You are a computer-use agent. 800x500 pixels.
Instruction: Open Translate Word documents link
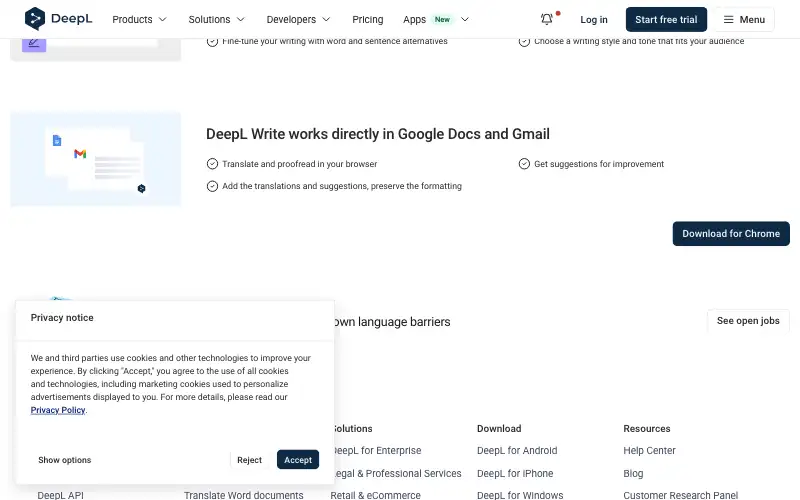point(243,495)
